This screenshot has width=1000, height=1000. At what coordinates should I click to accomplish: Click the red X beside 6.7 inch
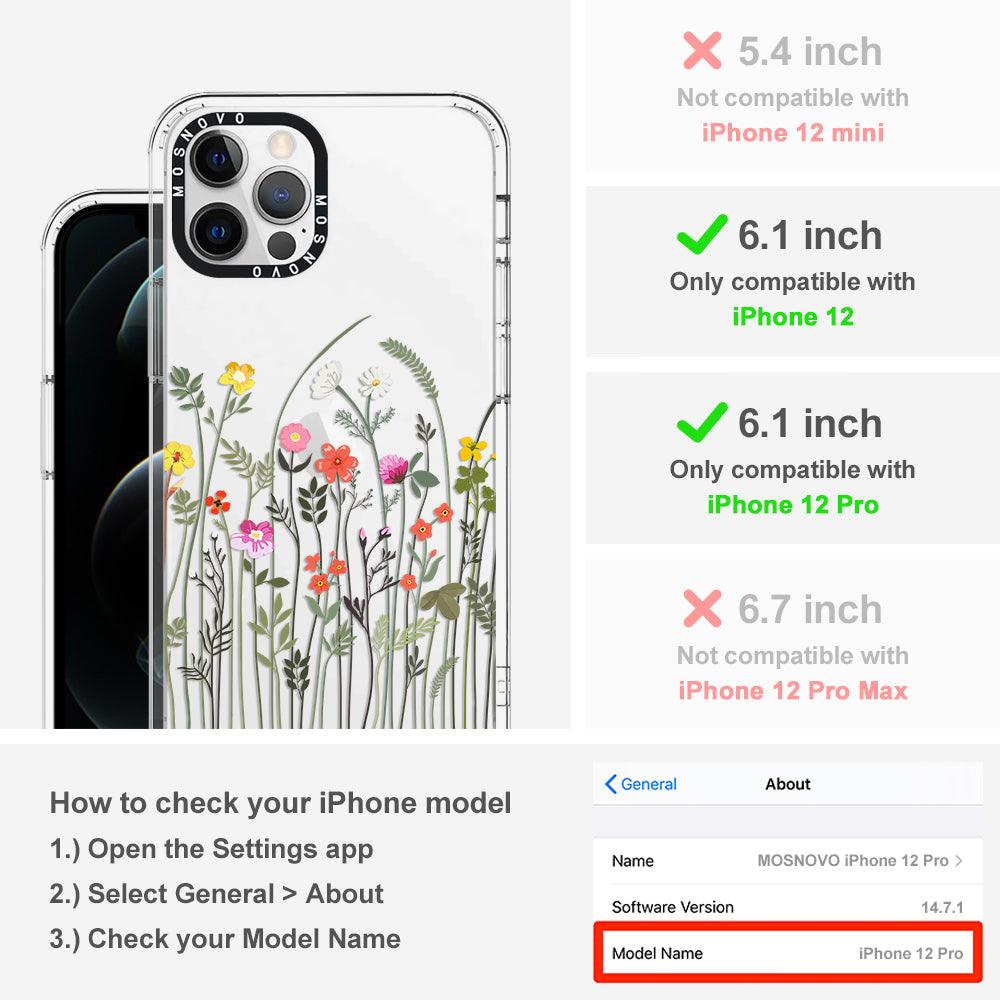pos(702,608)
